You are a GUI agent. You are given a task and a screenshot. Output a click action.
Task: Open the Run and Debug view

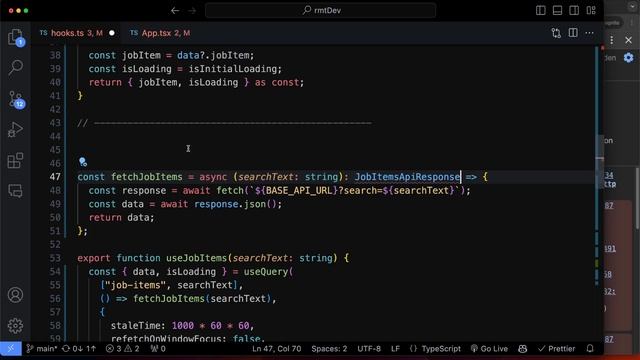[x=15, y=130]
